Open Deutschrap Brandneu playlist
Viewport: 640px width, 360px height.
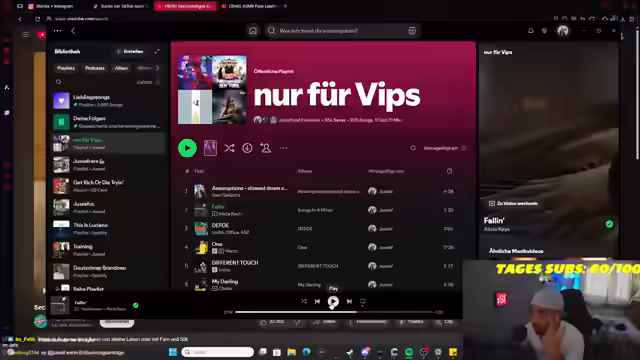click(x=108, y=271)
